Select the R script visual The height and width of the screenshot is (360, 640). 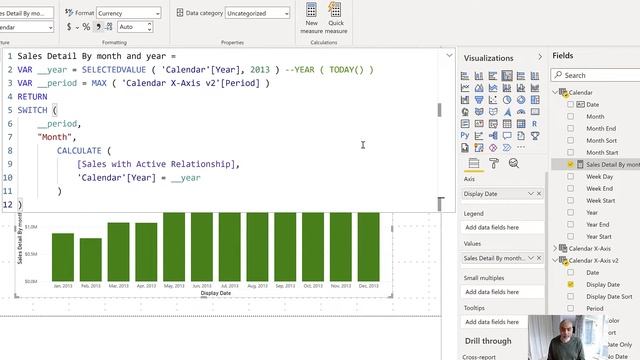(535, 124)
